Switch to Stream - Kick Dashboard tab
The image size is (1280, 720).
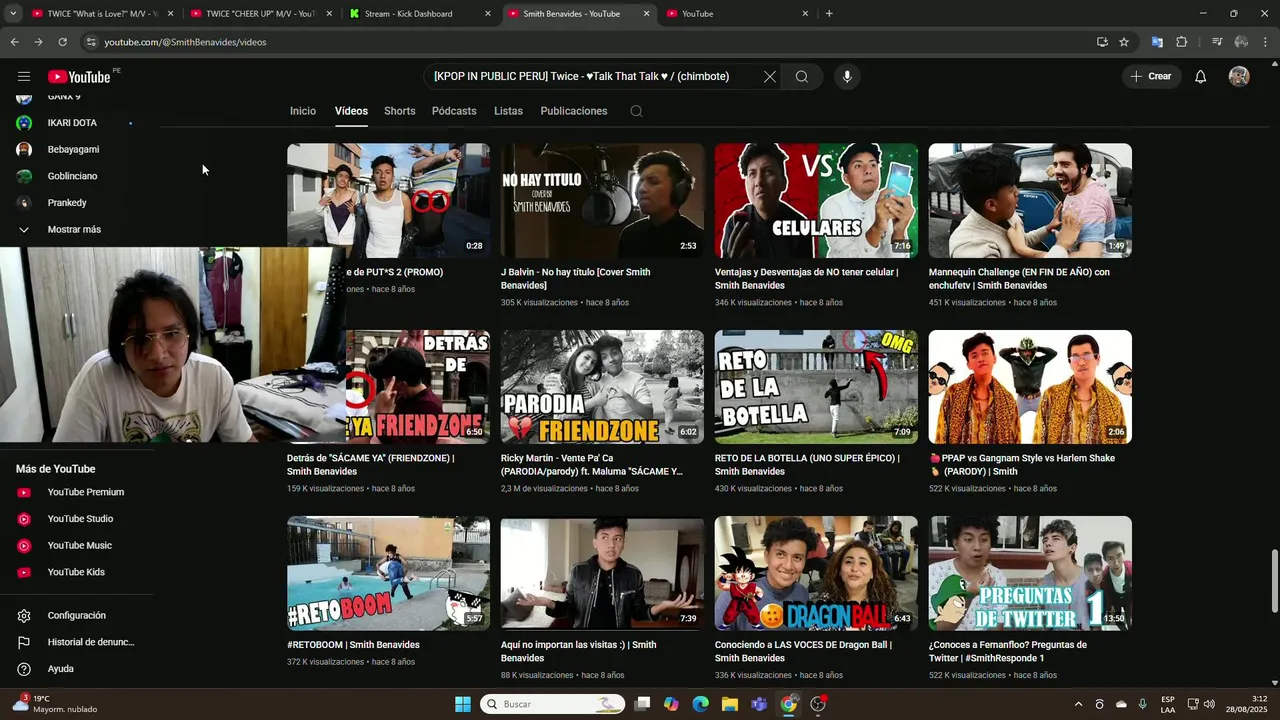[x=420, y=14]
